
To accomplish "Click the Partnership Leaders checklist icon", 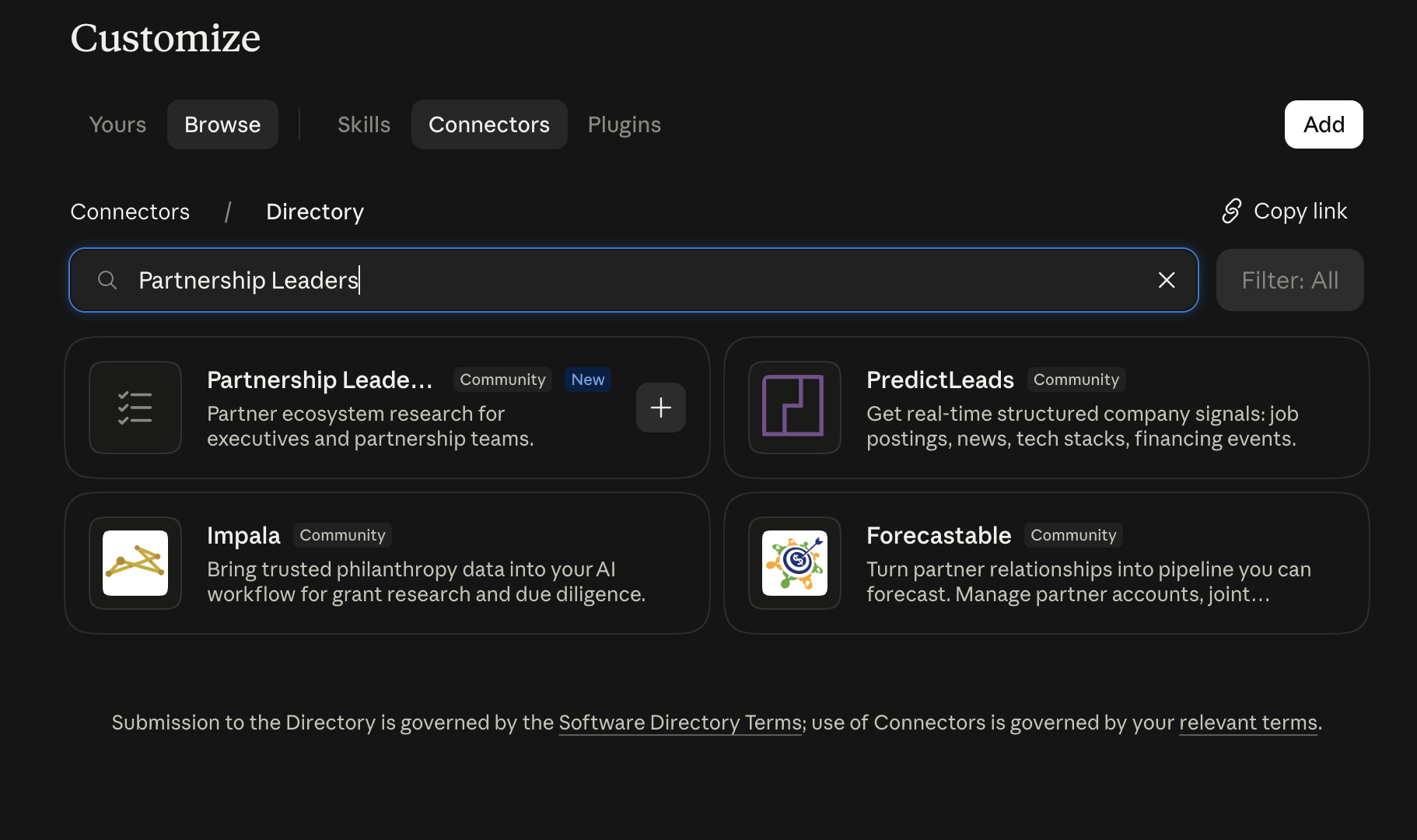I will (x=135, y=408).
